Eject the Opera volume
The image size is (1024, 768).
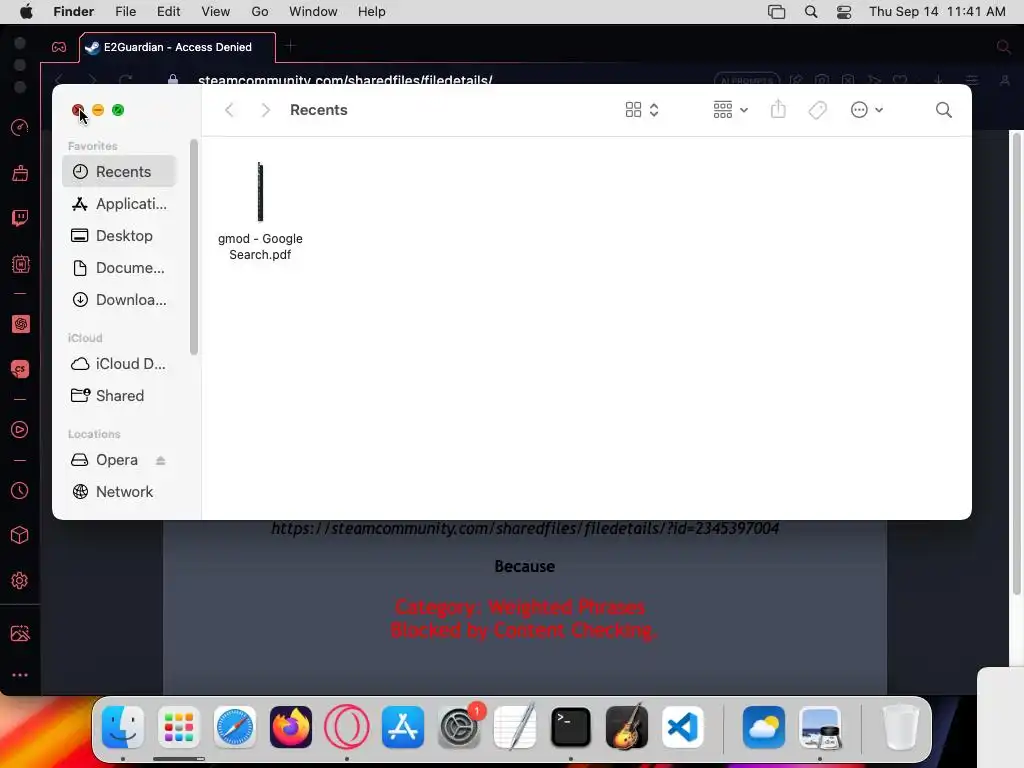[161, 460]
